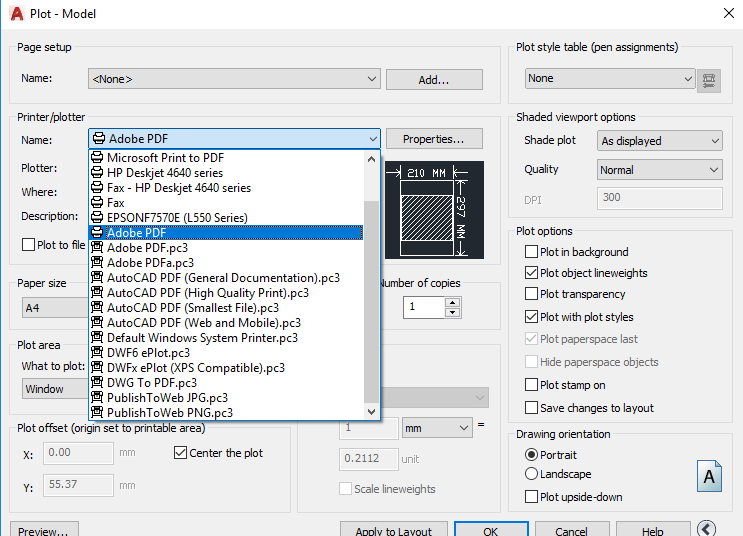The height and width of the screenshot is (536, 743).
Task: Select AutoCAD PDF (High Quality Print).pc3
Action: 226,293
